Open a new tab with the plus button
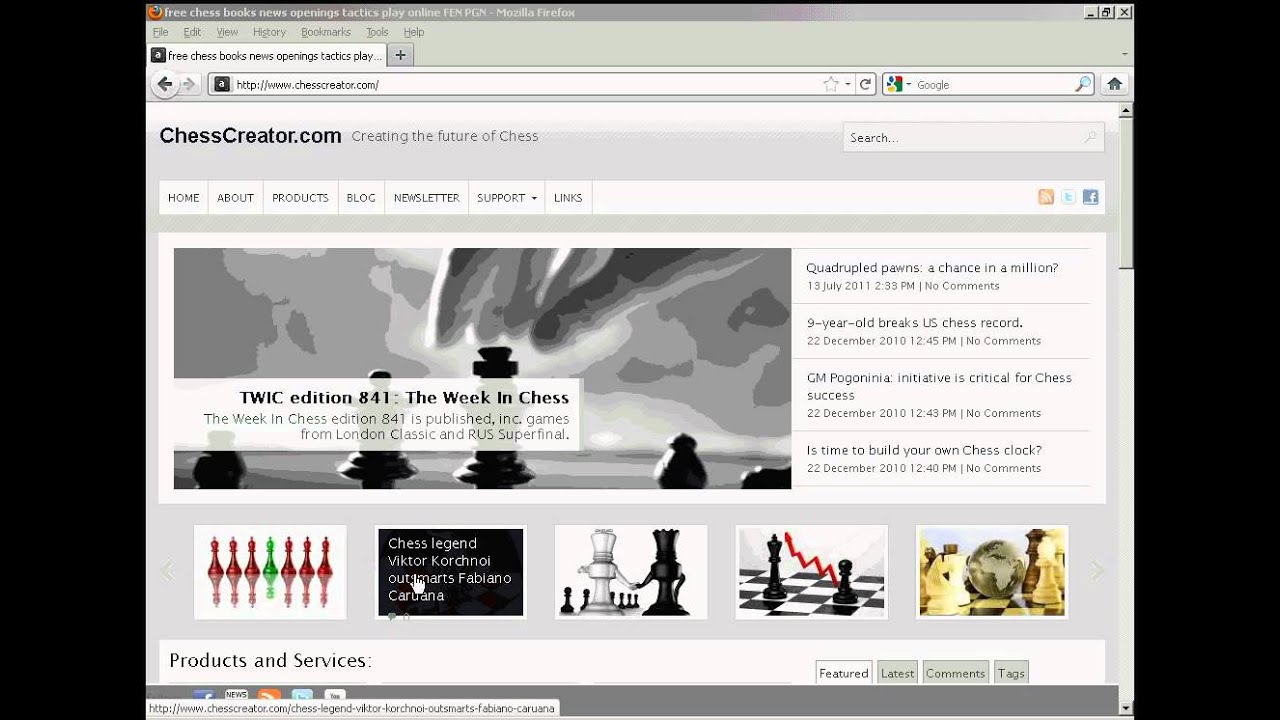Screen dimensions: 1280x720 click(400, 56)
